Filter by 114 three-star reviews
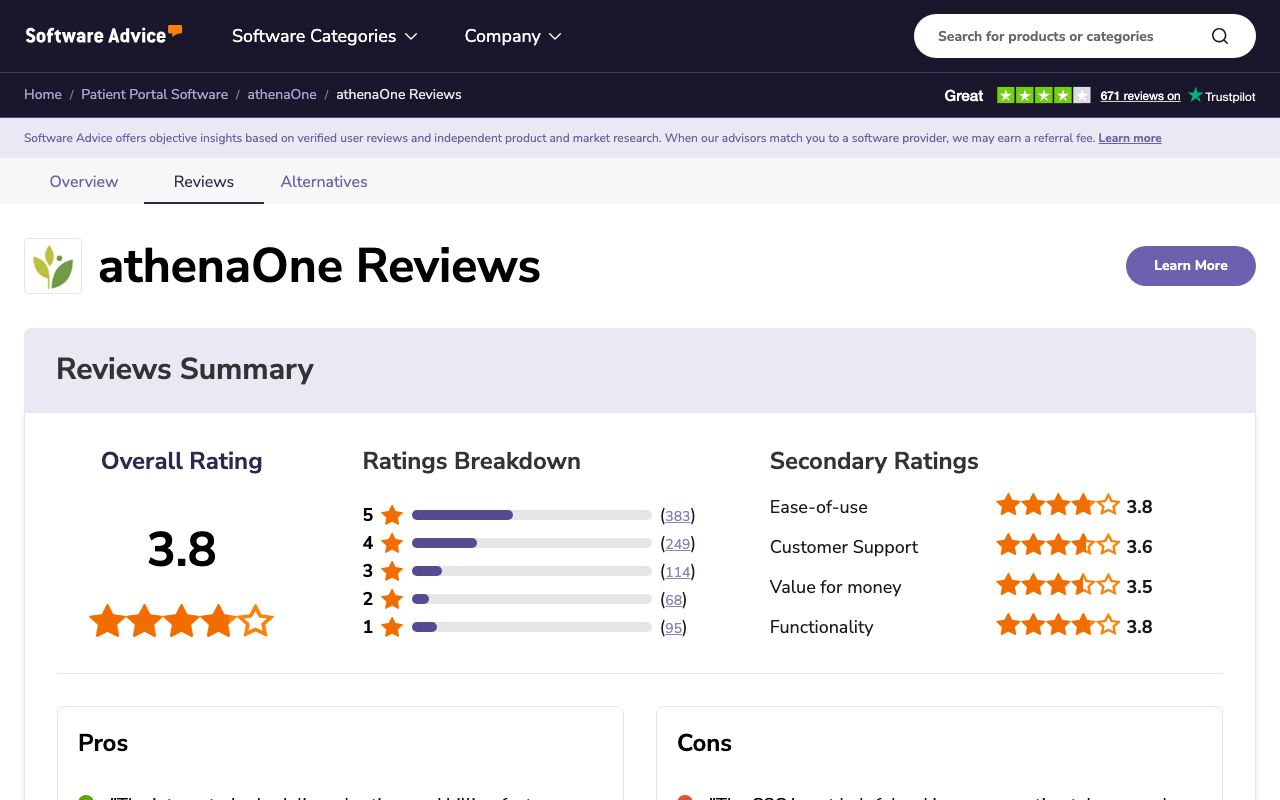 (678, 572)
